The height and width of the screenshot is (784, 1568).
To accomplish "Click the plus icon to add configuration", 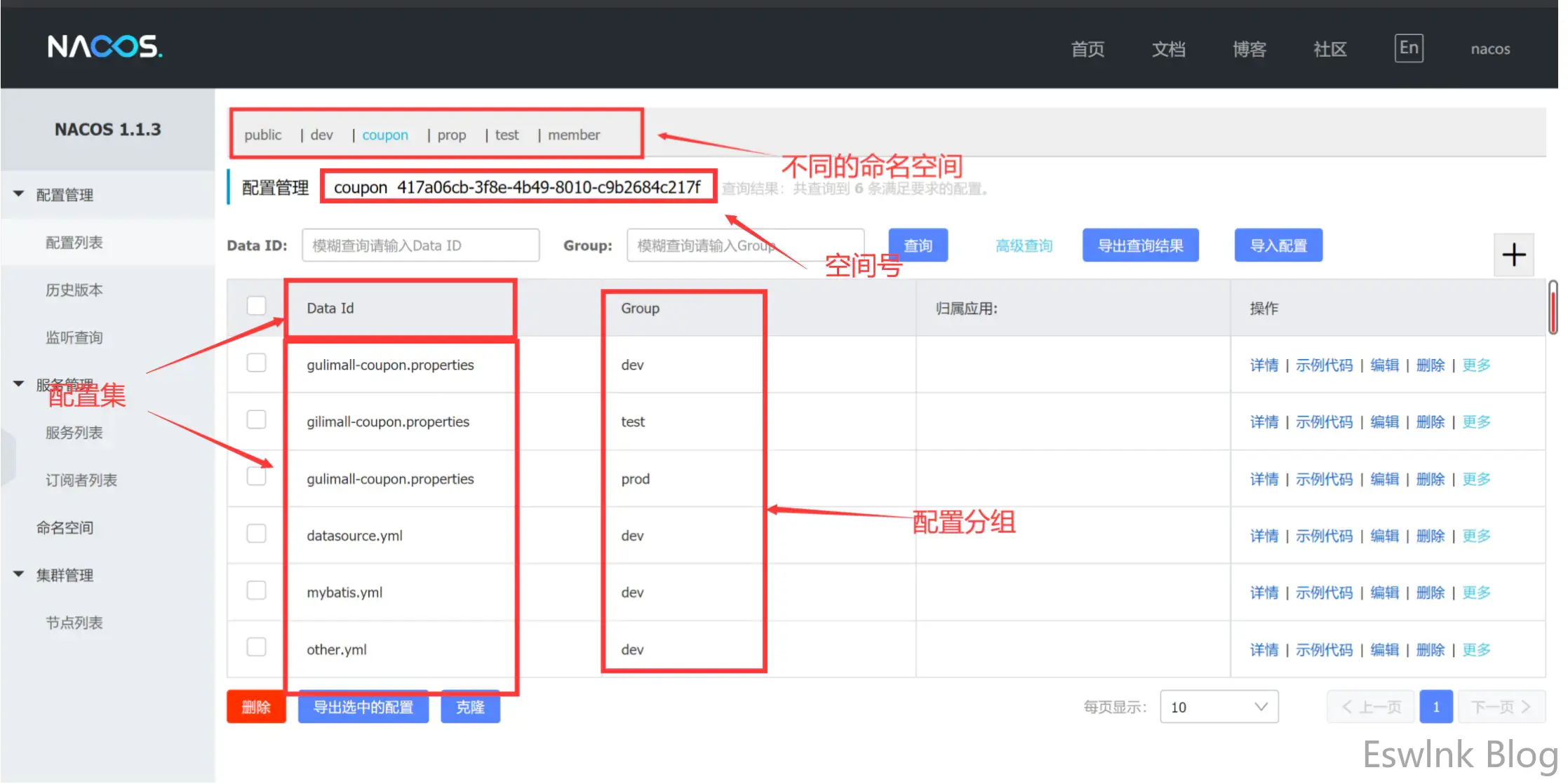I will tap(1513, 255).
